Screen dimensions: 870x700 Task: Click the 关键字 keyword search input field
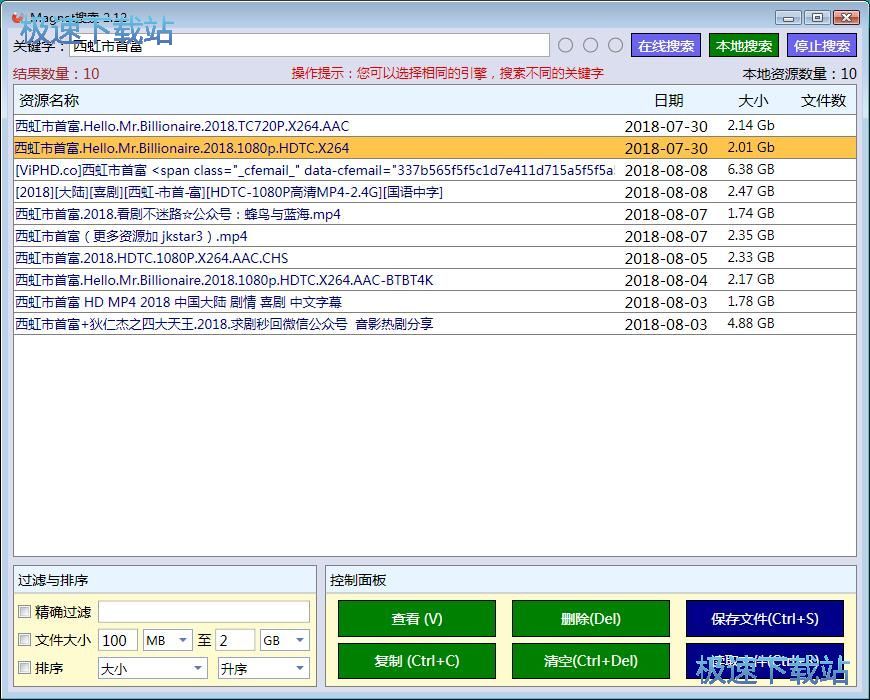pyautogui.click(x=308, y=46)
